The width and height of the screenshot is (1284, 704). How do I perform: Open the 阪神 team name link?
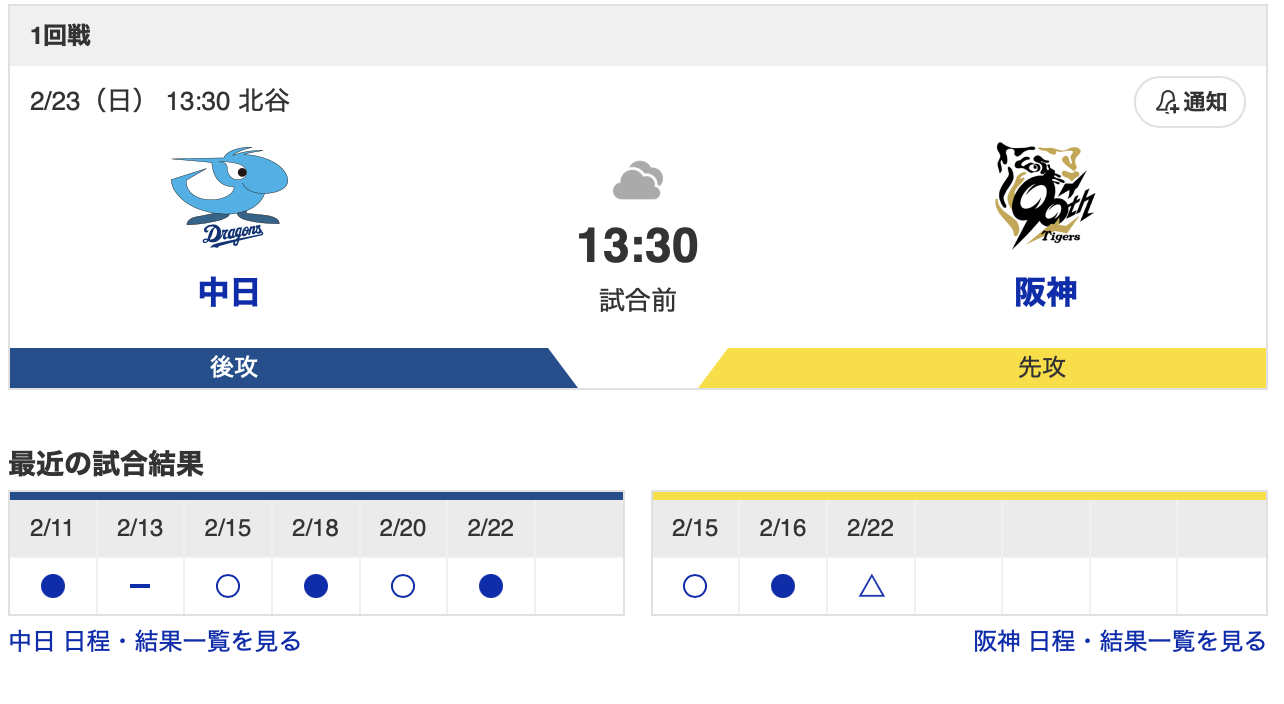pos(1046,293)
